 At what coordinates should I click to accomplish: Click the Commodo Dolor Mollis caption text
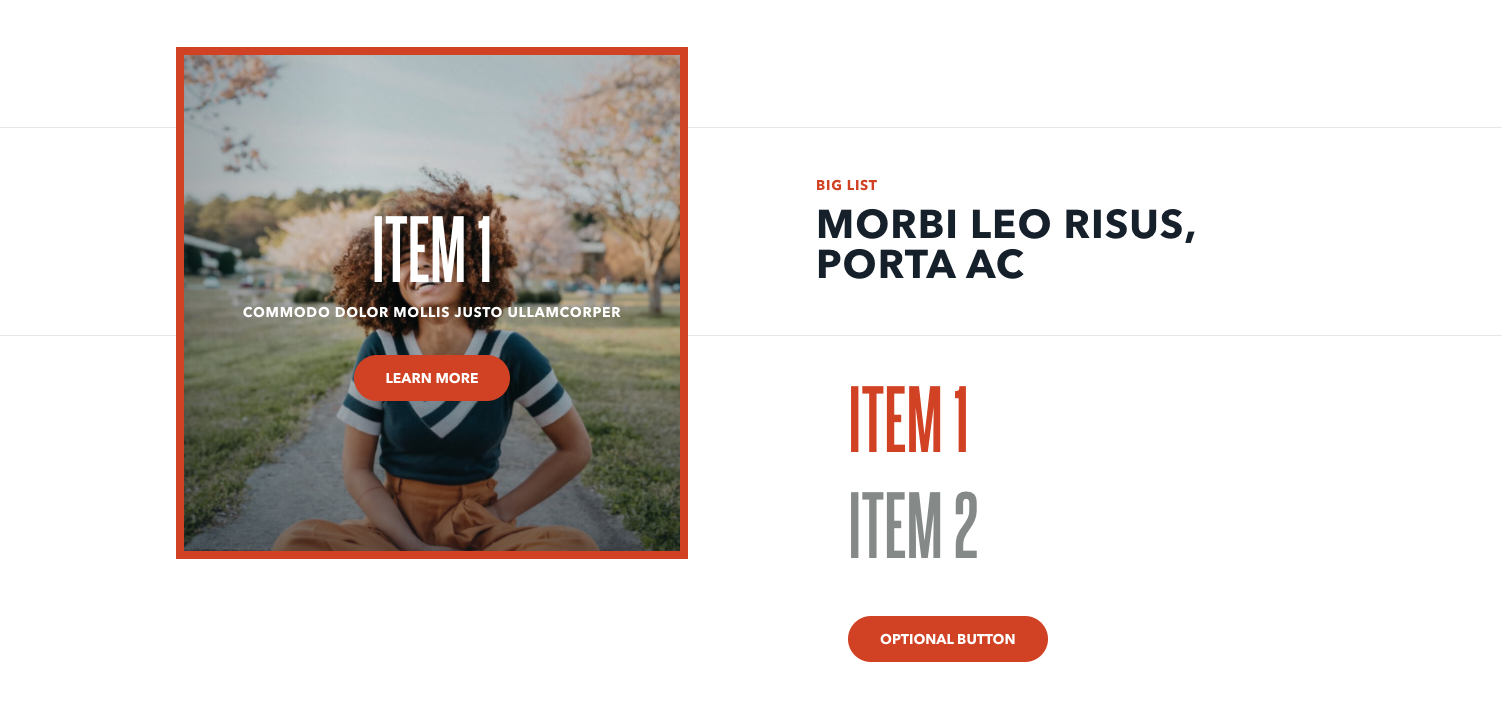coord(432,312)
